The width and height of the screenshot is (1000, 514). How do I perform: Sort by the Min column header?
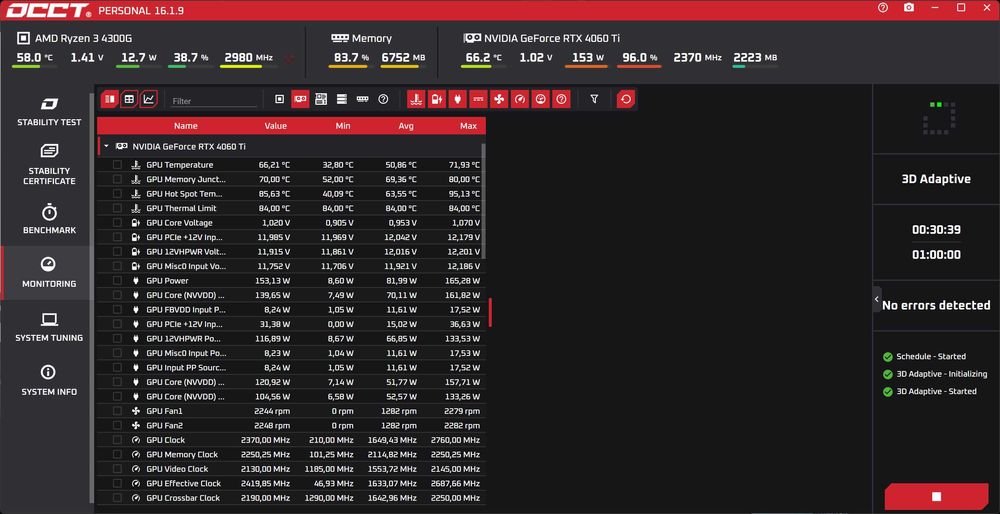coord(343,126)
